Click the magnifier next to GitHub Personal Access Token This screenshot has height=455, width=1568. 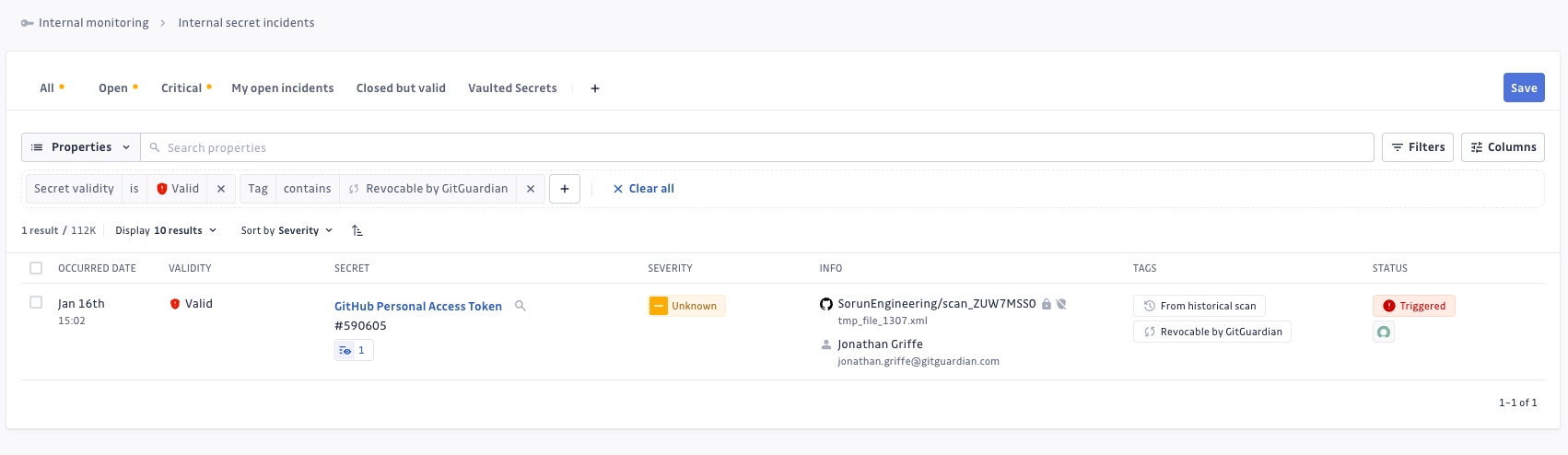[521, 306]
